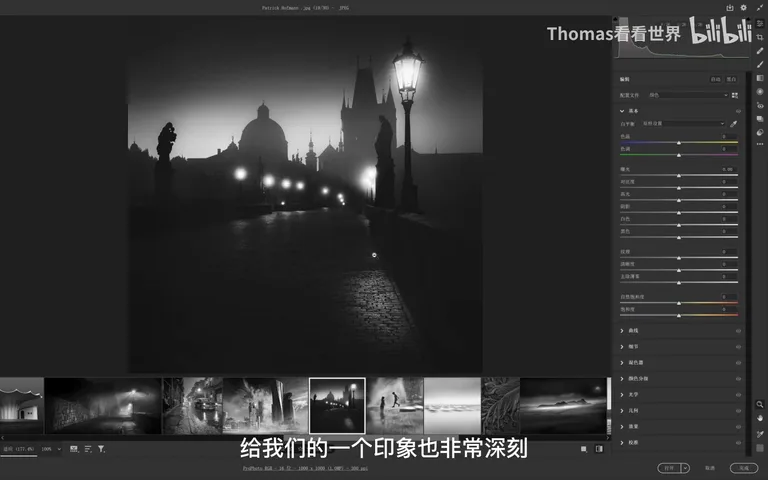Toggle visibility eye for 混色器 panel
The height and width of the screenshot is (480, 768).
(x=738, y=362)
